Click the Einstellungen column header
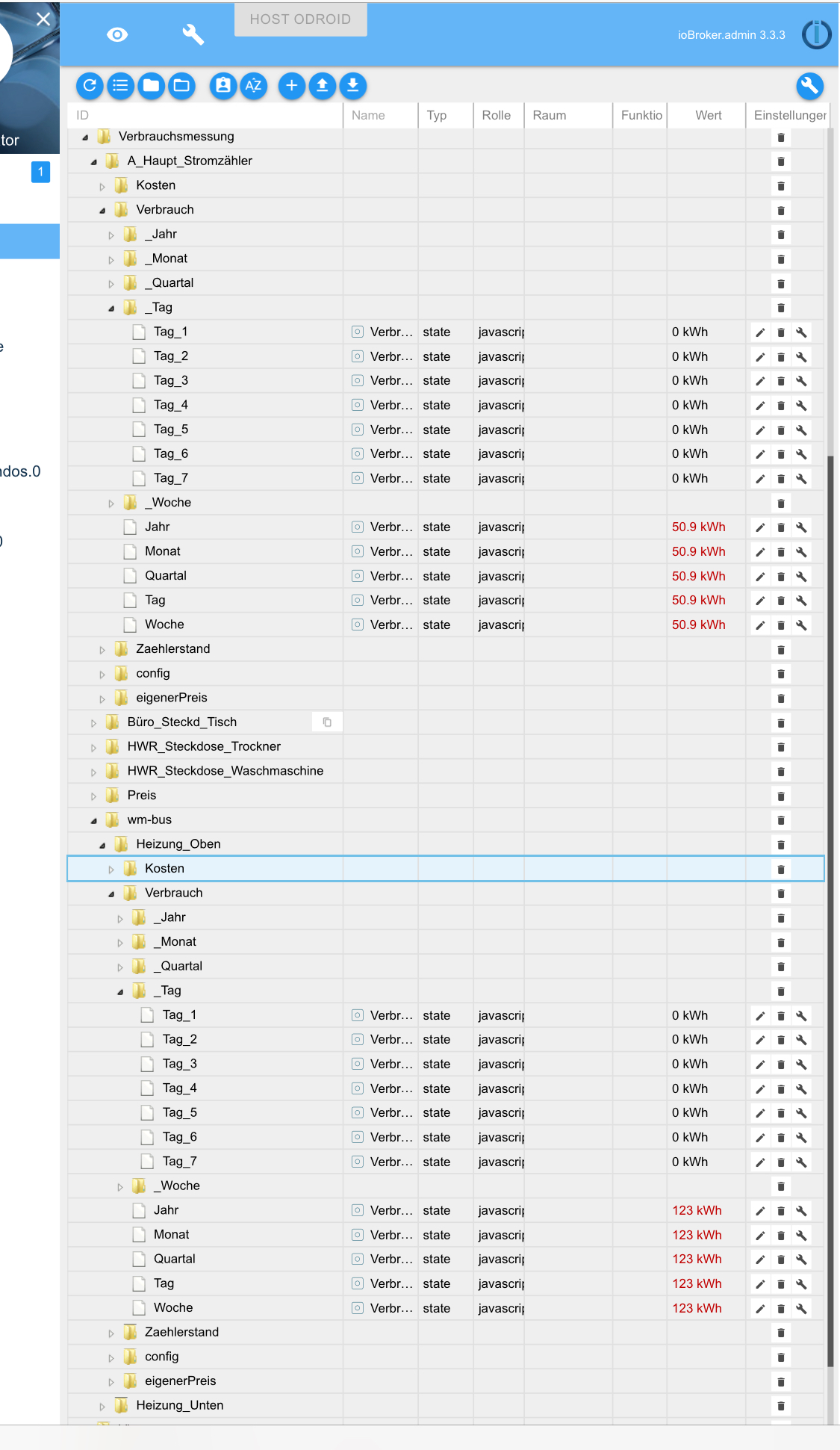Image resolution: width=840 pixels, height=1450 pixels. [x=790, y=115]
